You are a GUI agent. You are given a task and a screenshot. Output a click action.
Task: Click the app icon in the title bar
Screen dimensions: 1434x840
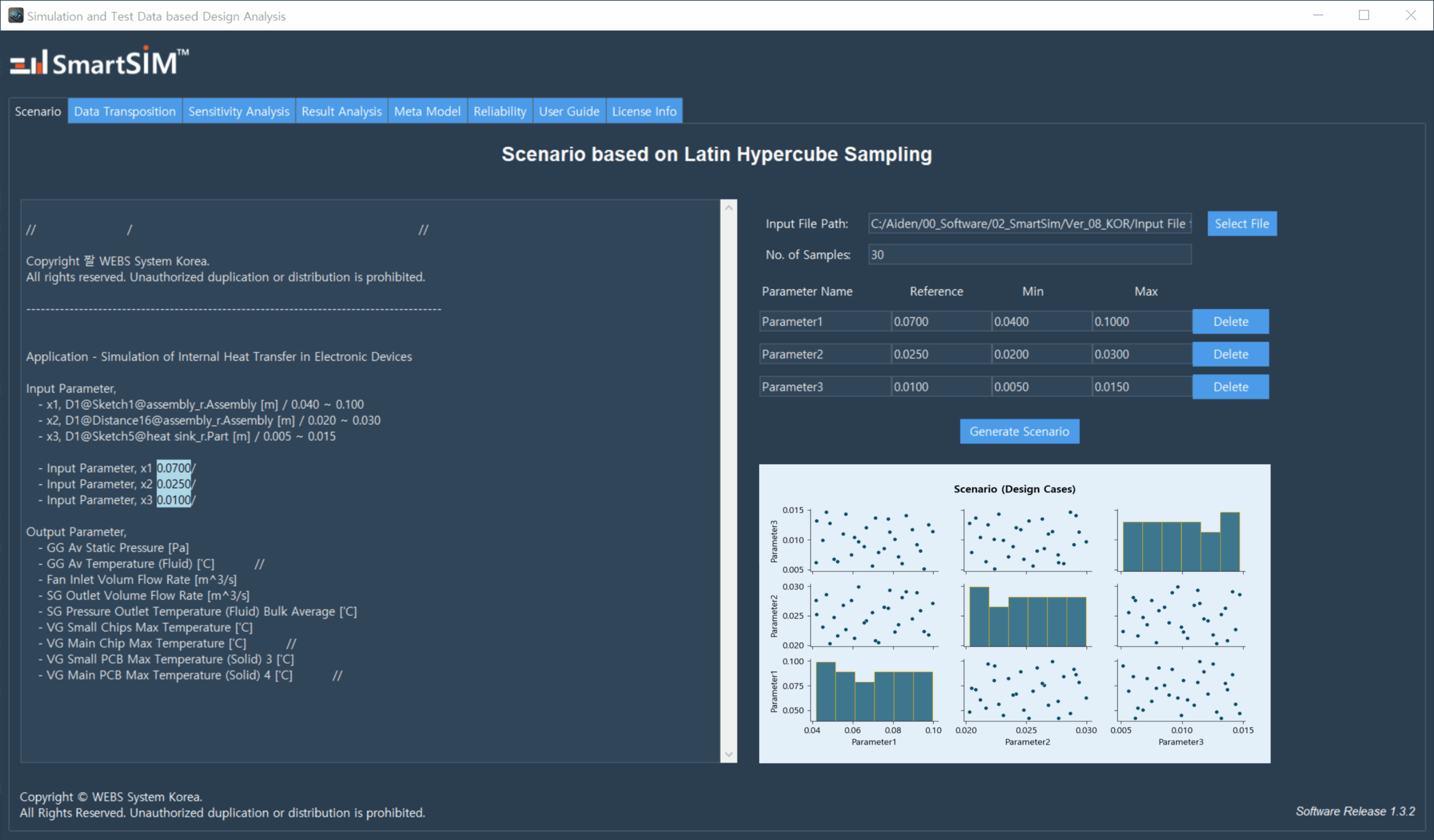pyautogui.click(x=15, y=15)
